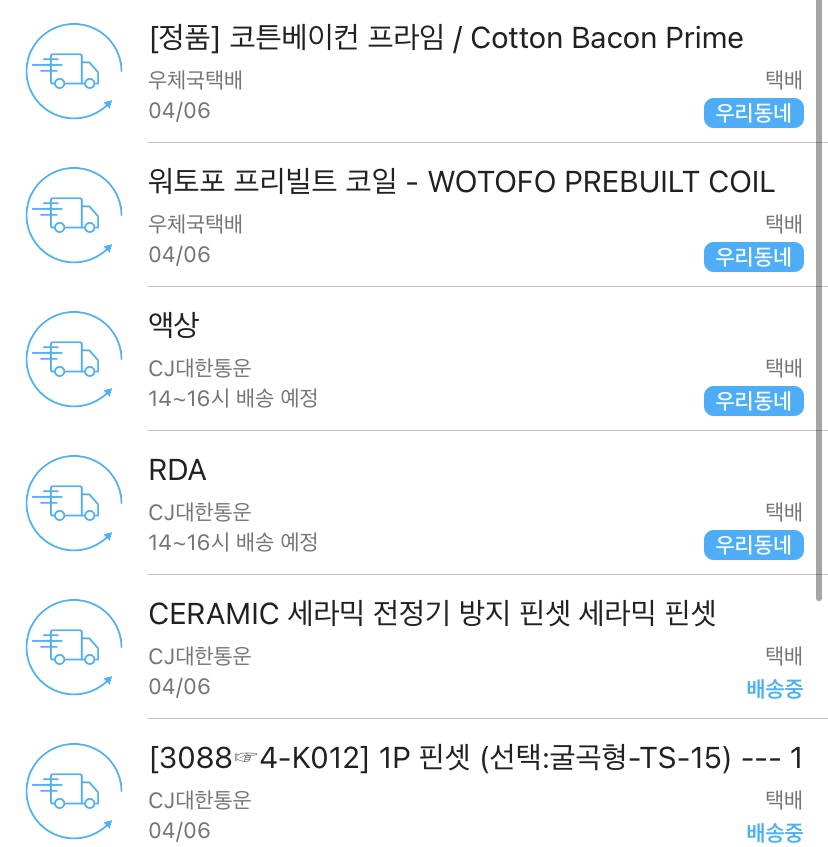Tap the truck icon next to WOTOFO PREBUILT COIL
This screenshot has width=828, height=847.
(x=67, y=215)
